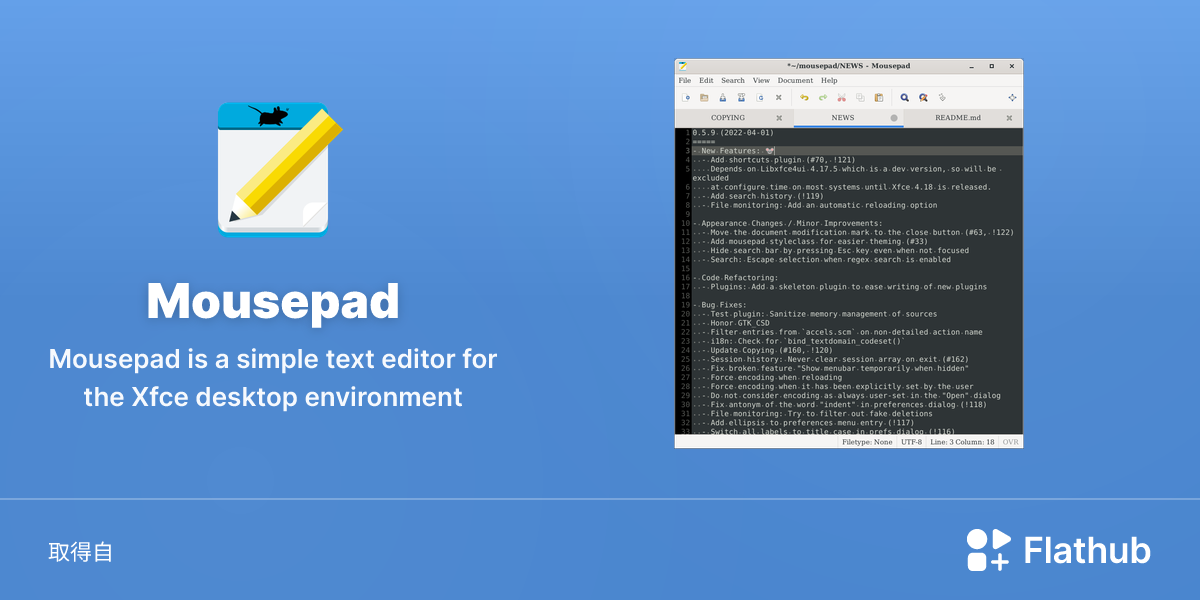Click the modified dot on NEWS tab

(x=894, y=118)
